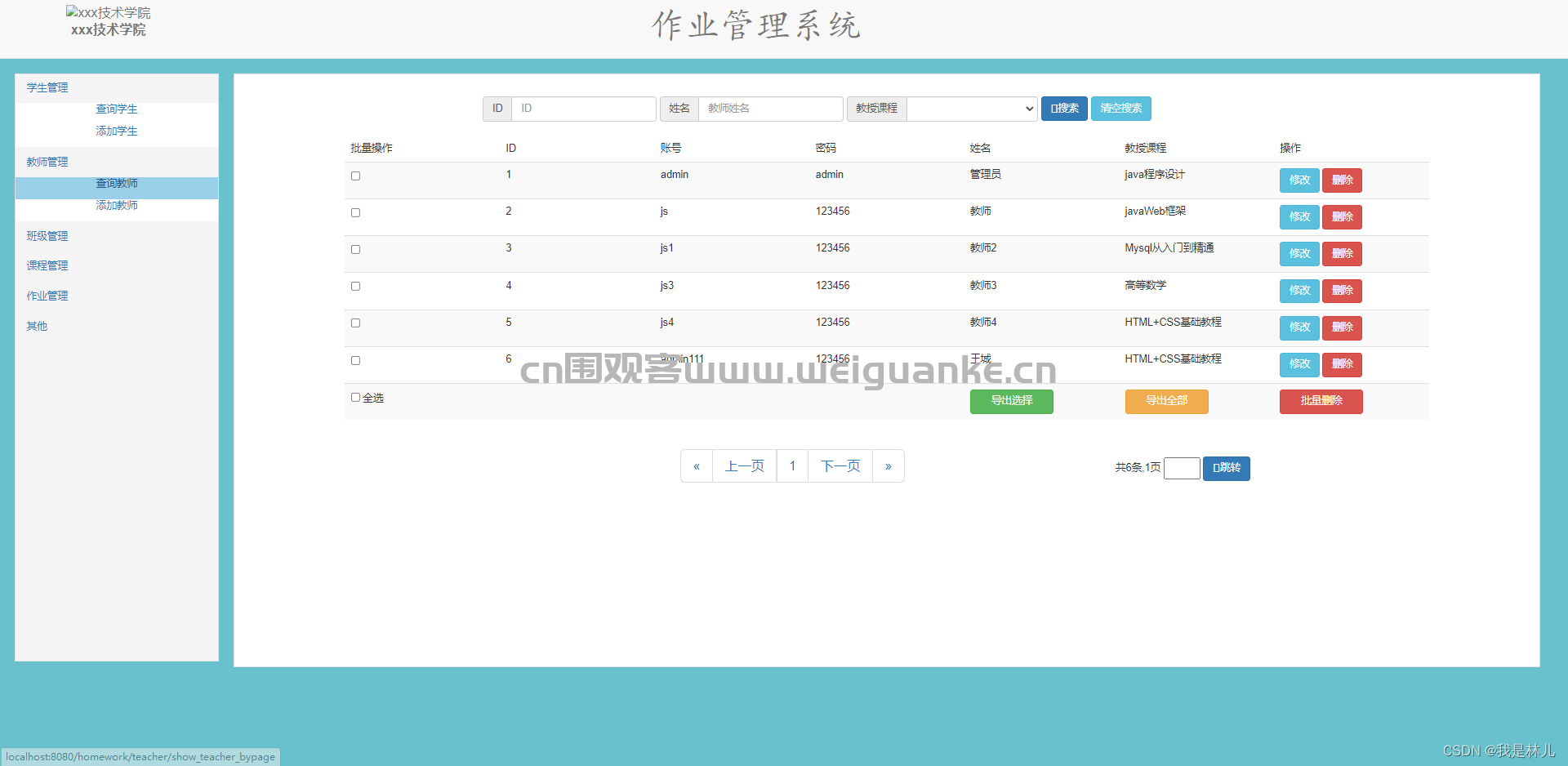This screenshot has height=766, width=1568.
Task: Click the 教师姓名 name search field
Action: pos(770,108)
